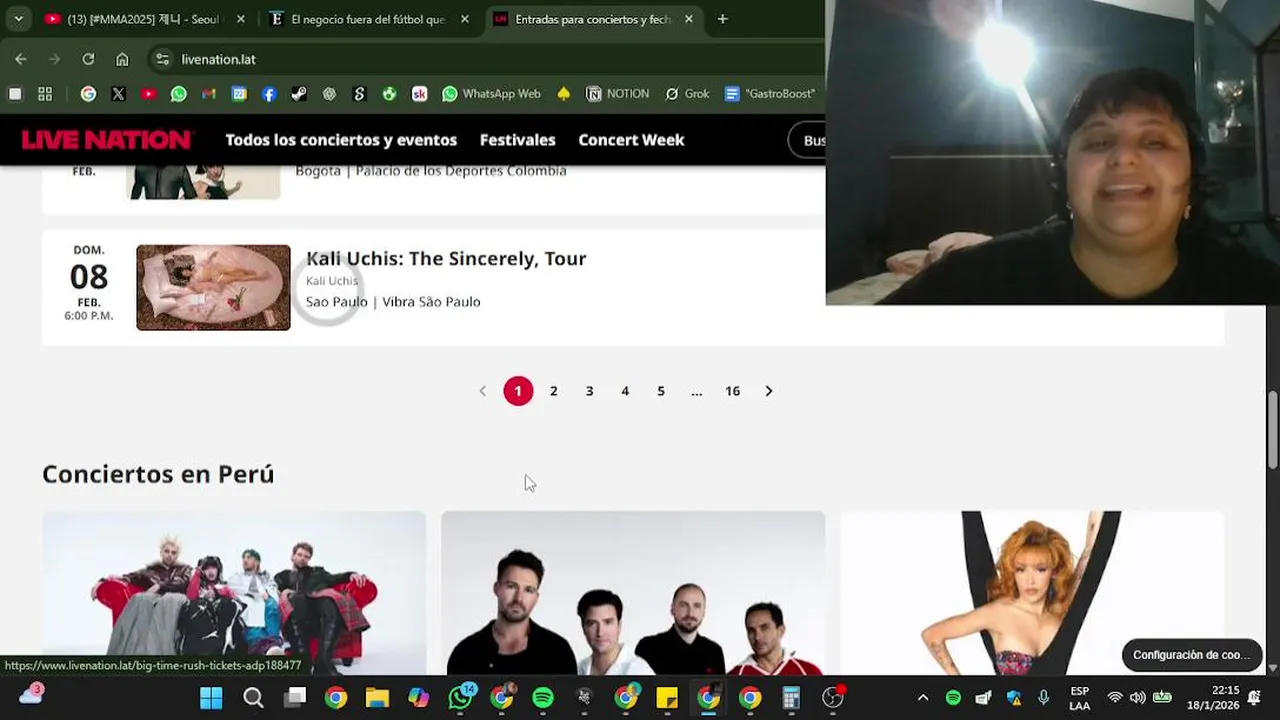Open the Gmail bookmark icon
Screen dimensions: 1280x720
tap(208, 94)
